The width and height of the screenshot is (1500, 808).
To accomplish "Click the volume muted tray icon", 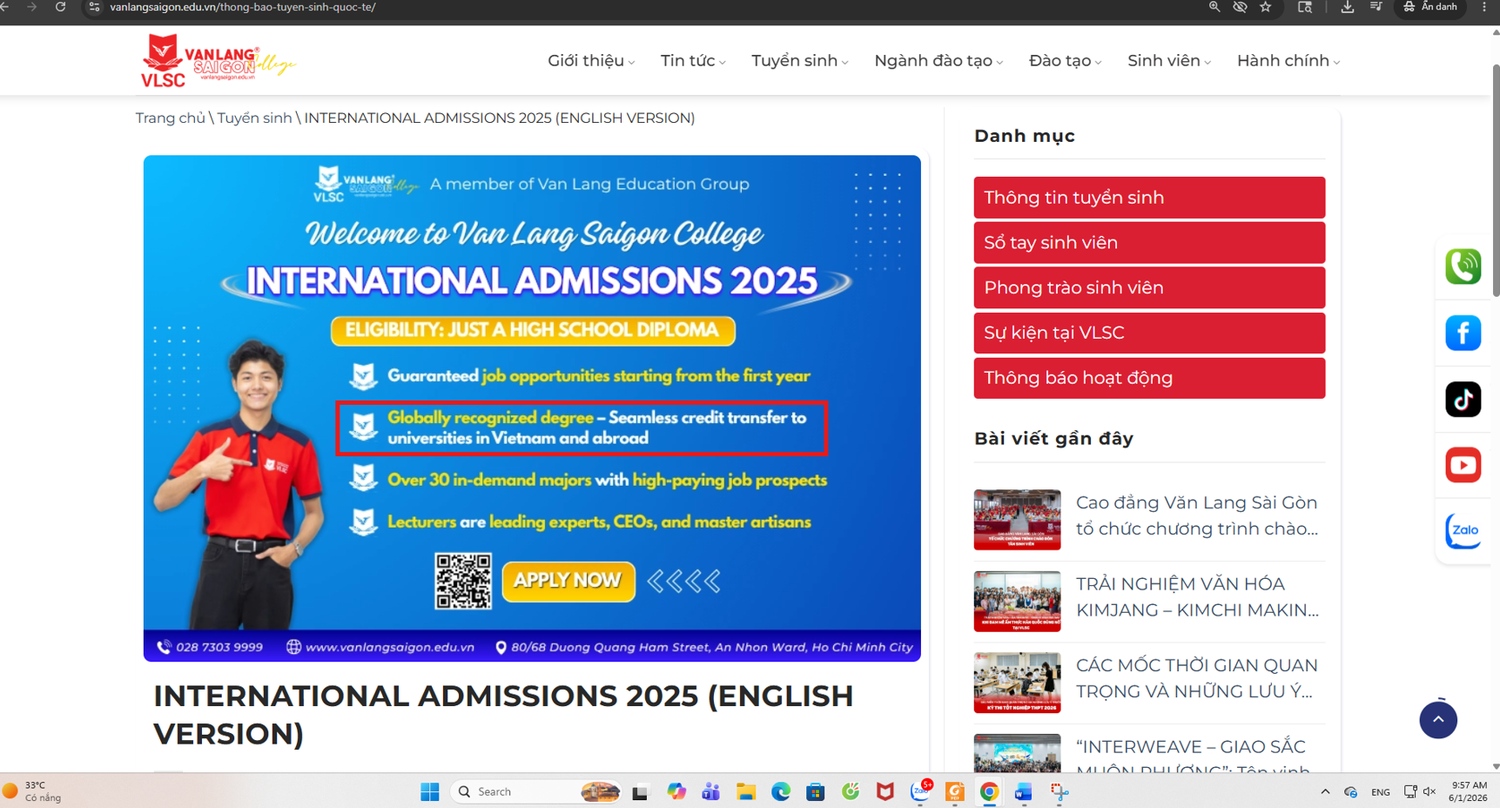I will coord(1429,792).
